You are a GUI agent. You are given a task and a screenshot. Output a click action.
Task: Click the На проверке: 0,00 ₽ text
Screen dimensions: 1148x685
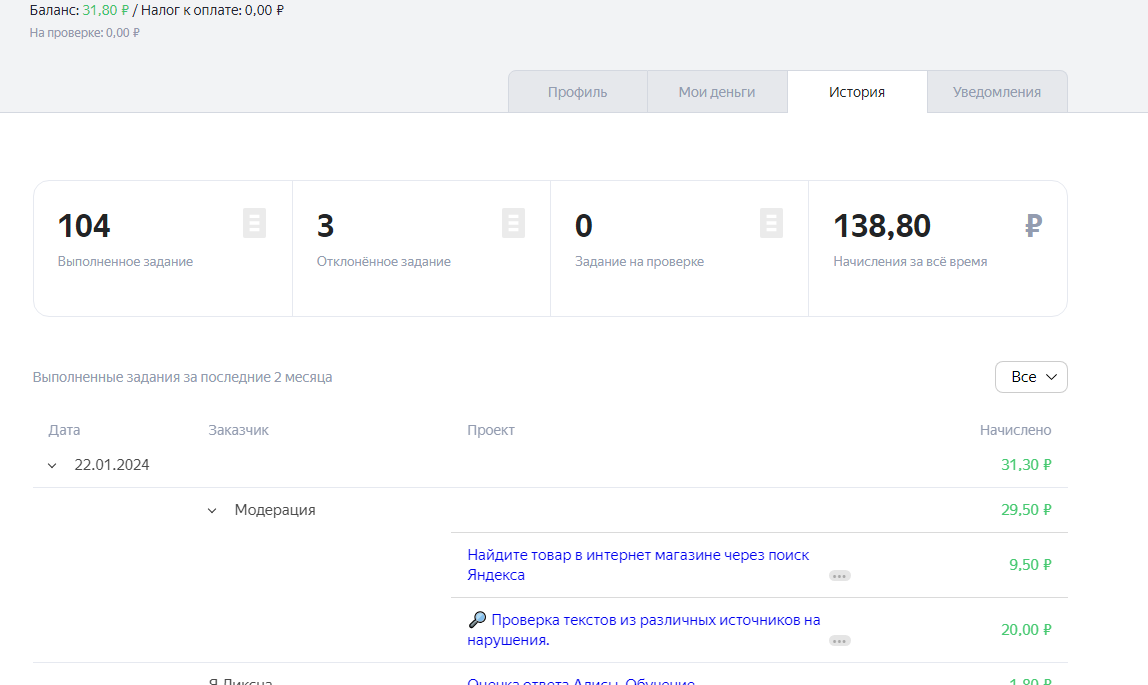coord(84,33)
